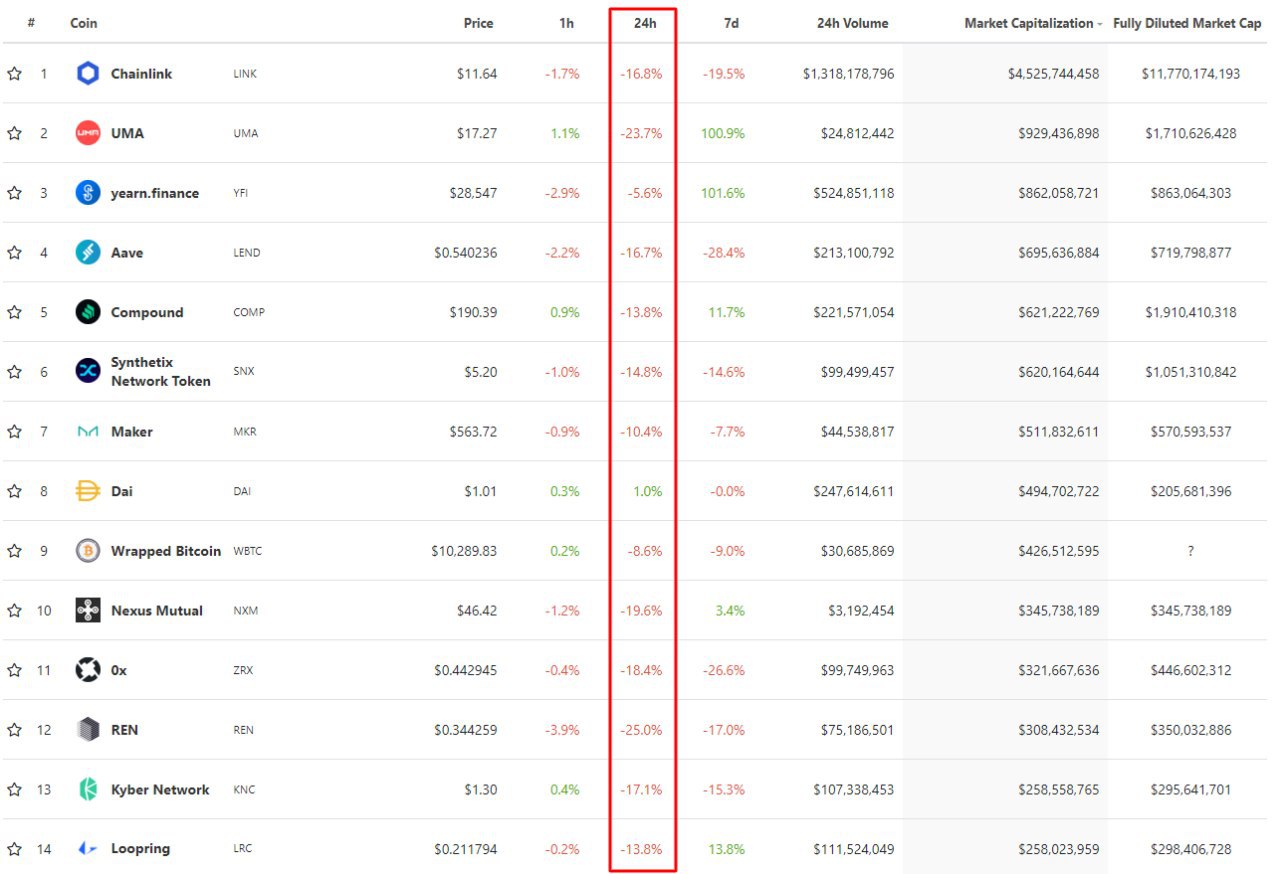This screenshot has width=1280, height=874.
Task: Click the Nexus Mutual logo icon
Action: (88, 610)
